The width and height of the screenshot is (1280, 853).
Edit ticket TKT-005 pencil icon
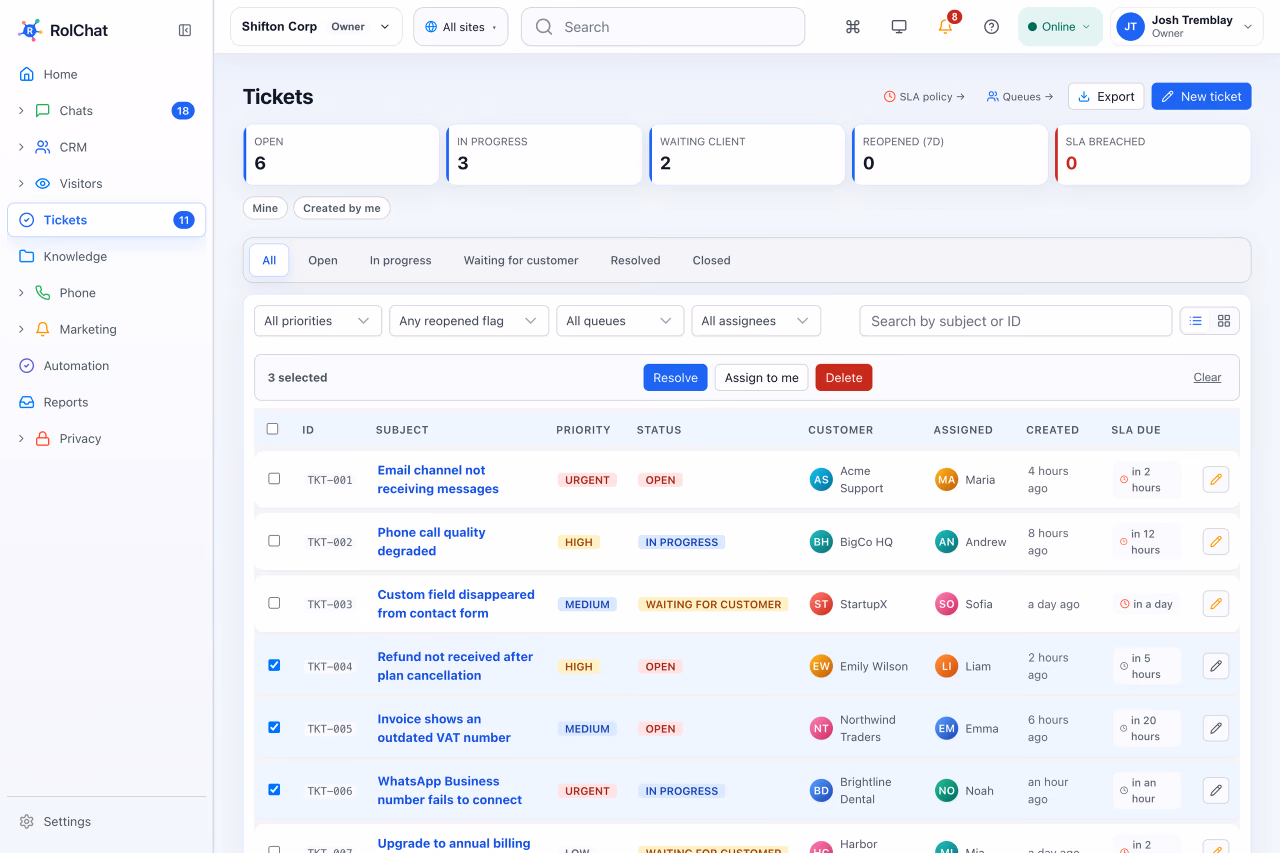1216,728
